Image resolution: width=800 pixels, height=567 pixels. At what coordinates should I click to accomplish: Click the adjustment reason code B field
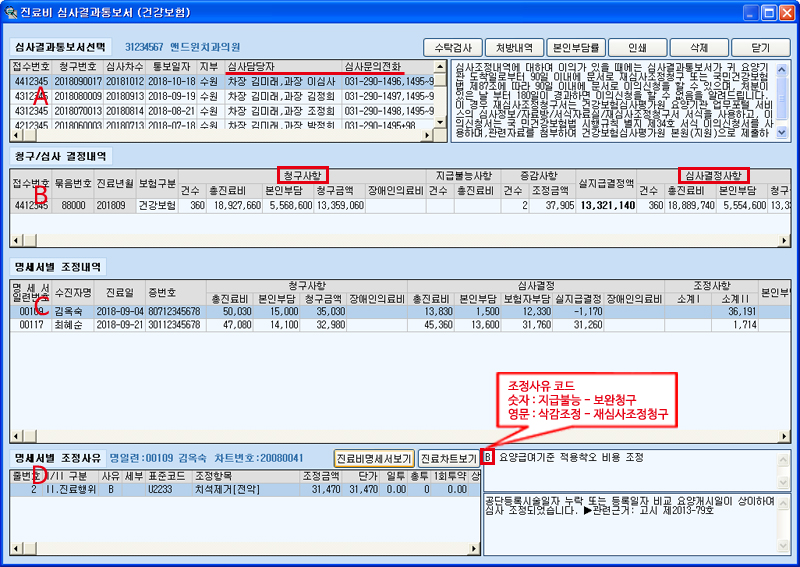point(488,457)
